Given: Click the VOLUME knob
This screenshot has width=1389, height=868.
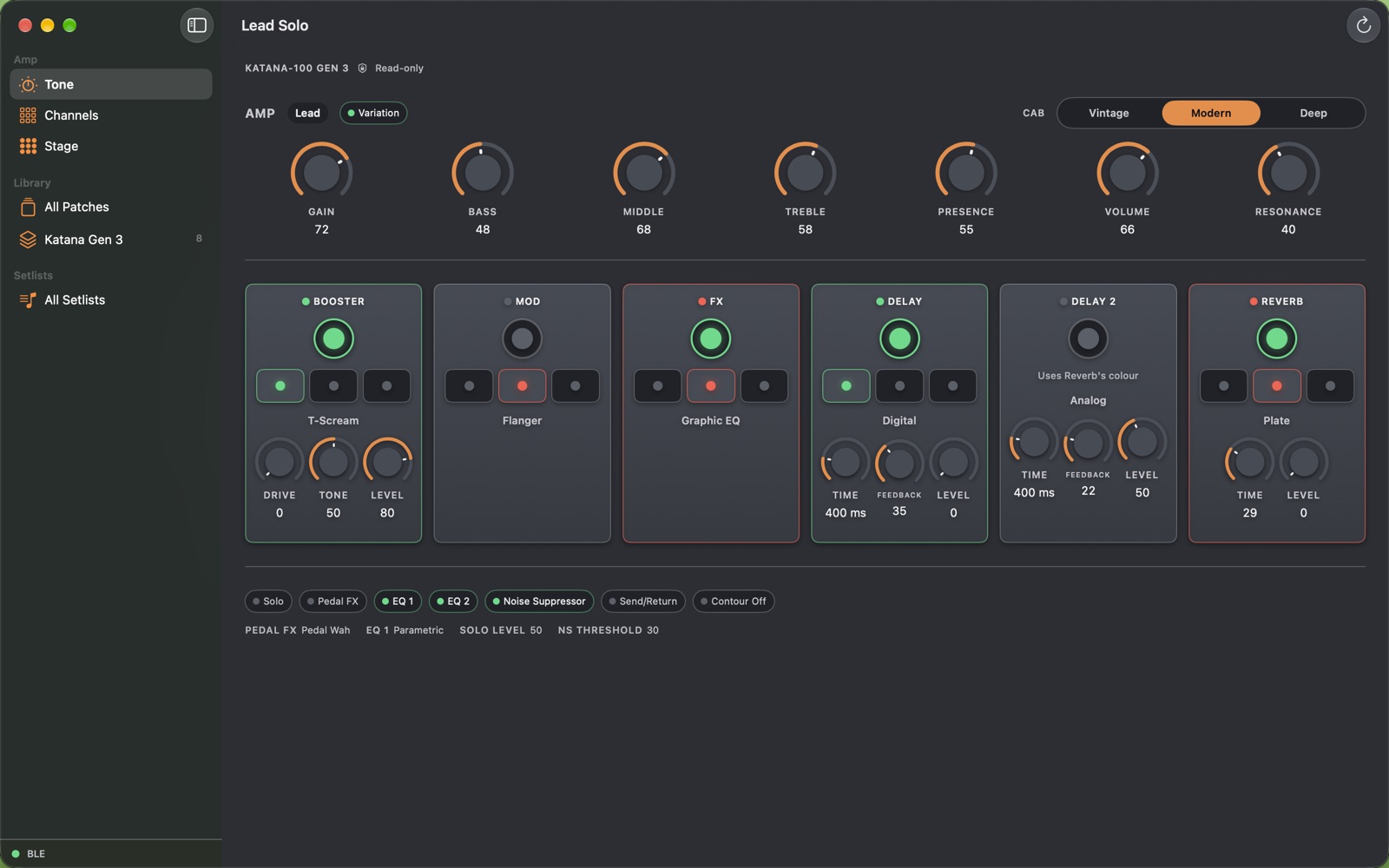Looking at the screenshot, I should 1127,173.
